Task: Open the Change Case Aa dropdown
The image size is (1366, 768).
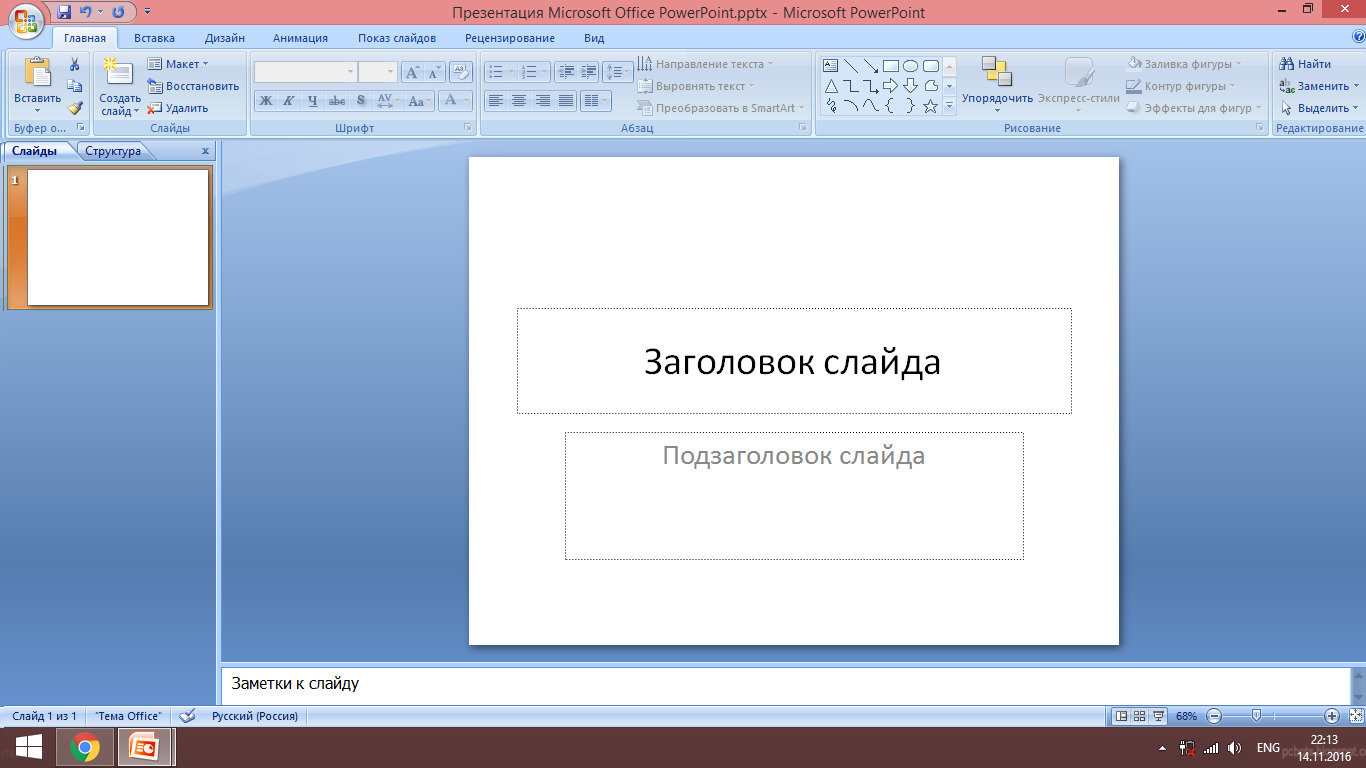Action: tap(420, 100)
